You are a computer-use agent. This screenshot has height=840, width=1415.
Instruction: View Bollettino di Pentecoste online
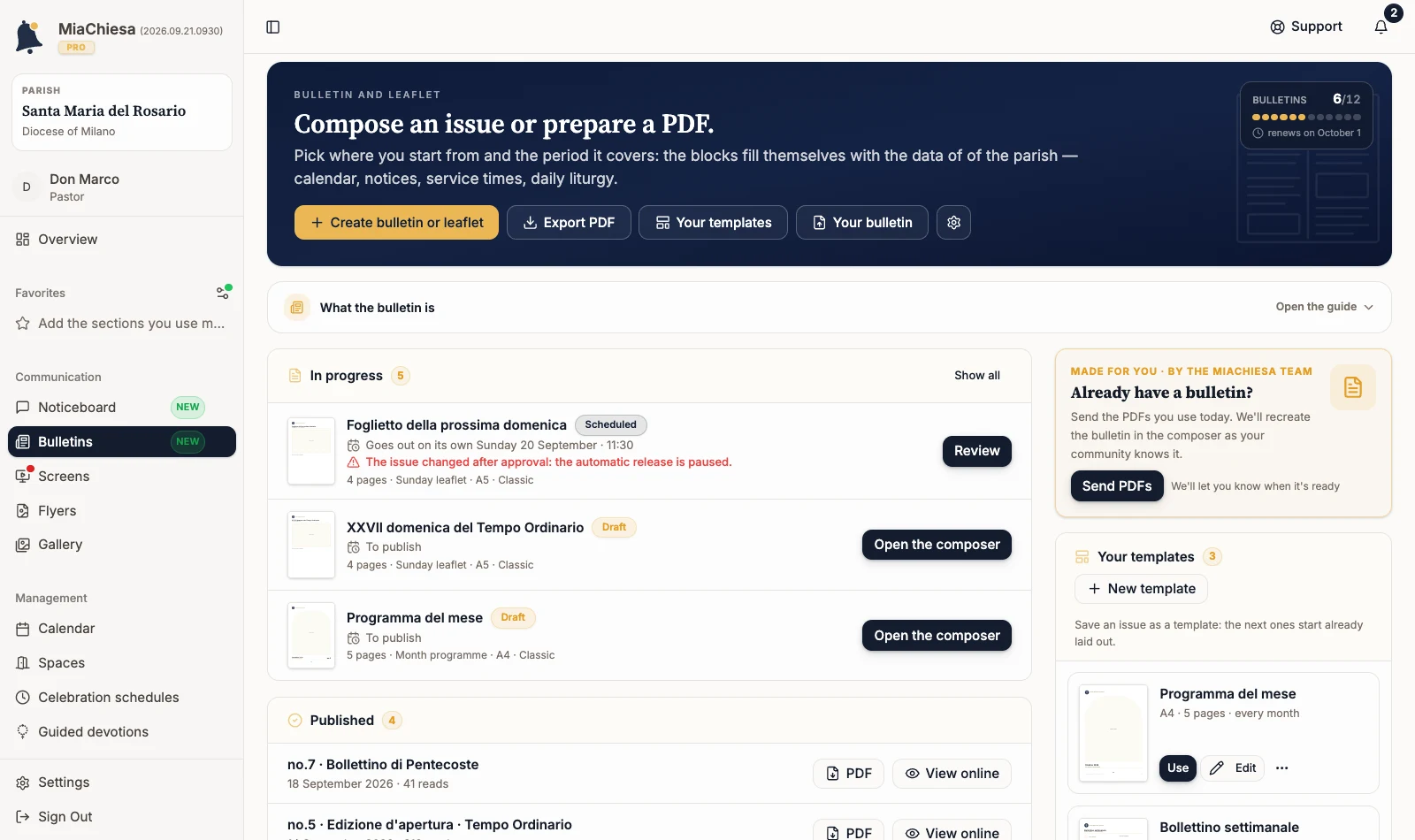pyautogui.click(x=952, y=774)
